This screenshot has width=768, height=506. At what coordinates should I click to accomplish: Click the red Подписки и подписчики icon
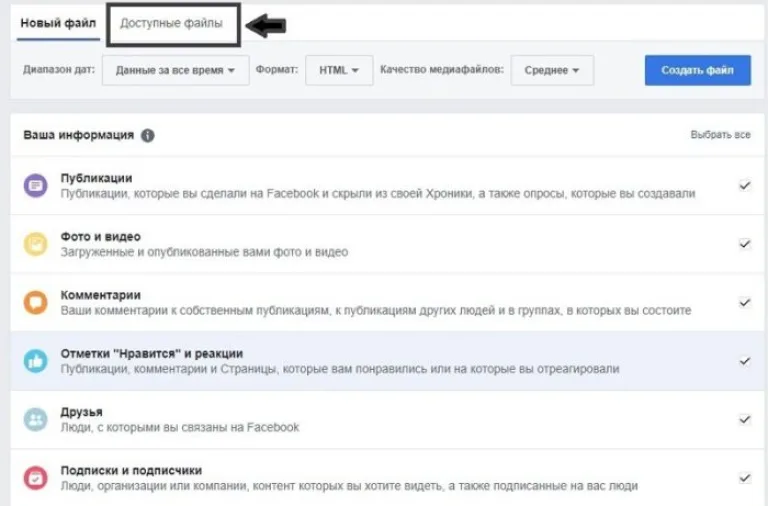(36, 478)
